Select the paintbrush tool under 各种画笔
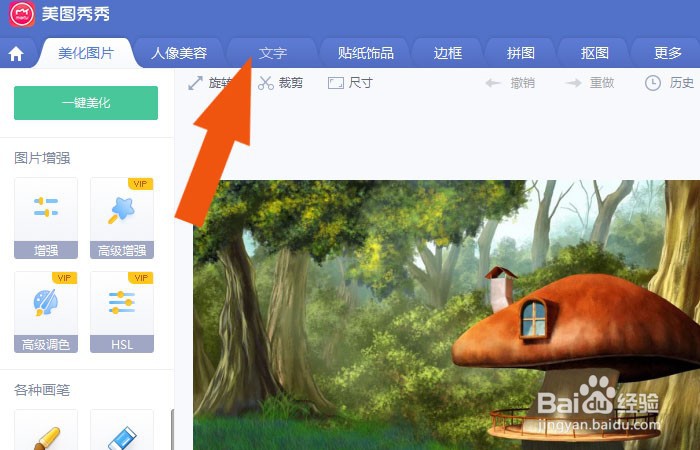 tap(46, 430)
